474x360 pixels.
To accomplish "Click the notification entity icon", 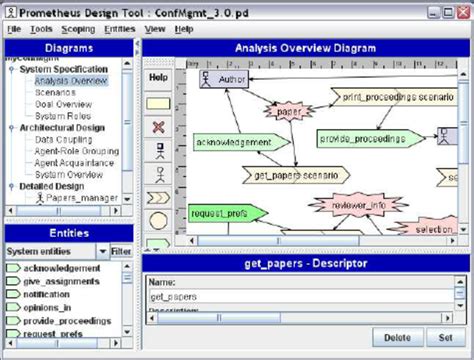I will (13, 294).
